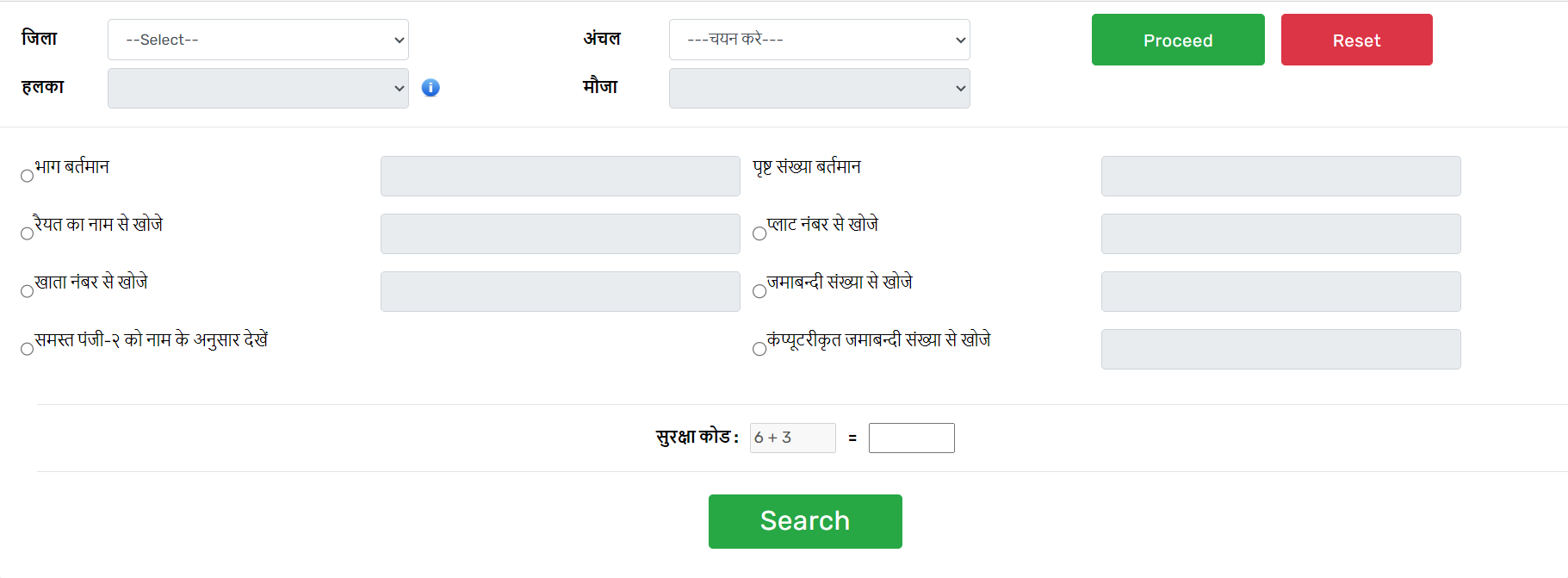Click the blue info icon beside हलका
The image size is (1568, 578).
tap(431, 88)
